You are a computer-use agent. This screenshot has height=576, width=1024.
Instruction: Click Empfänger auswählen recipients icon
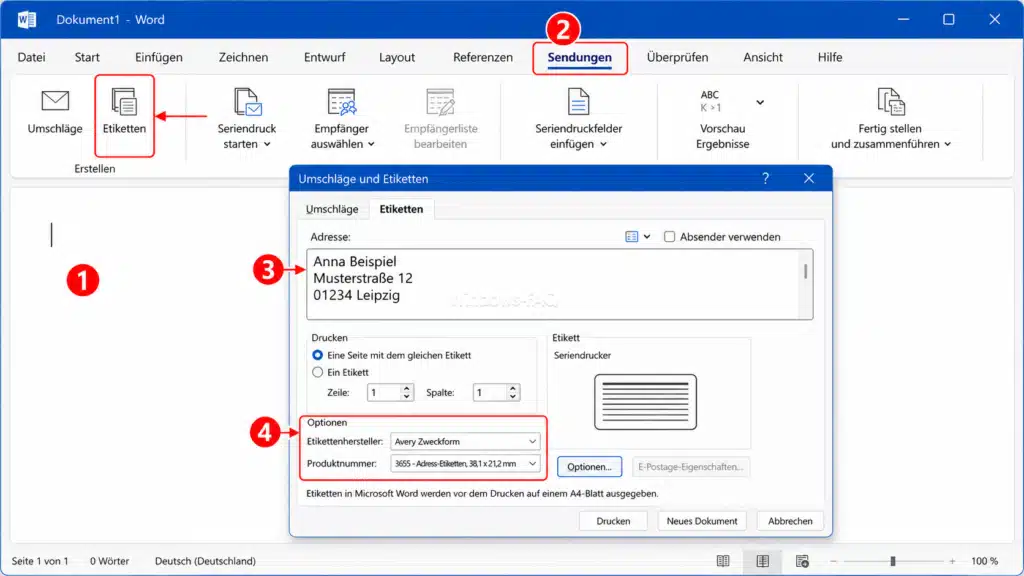(342, 102)
